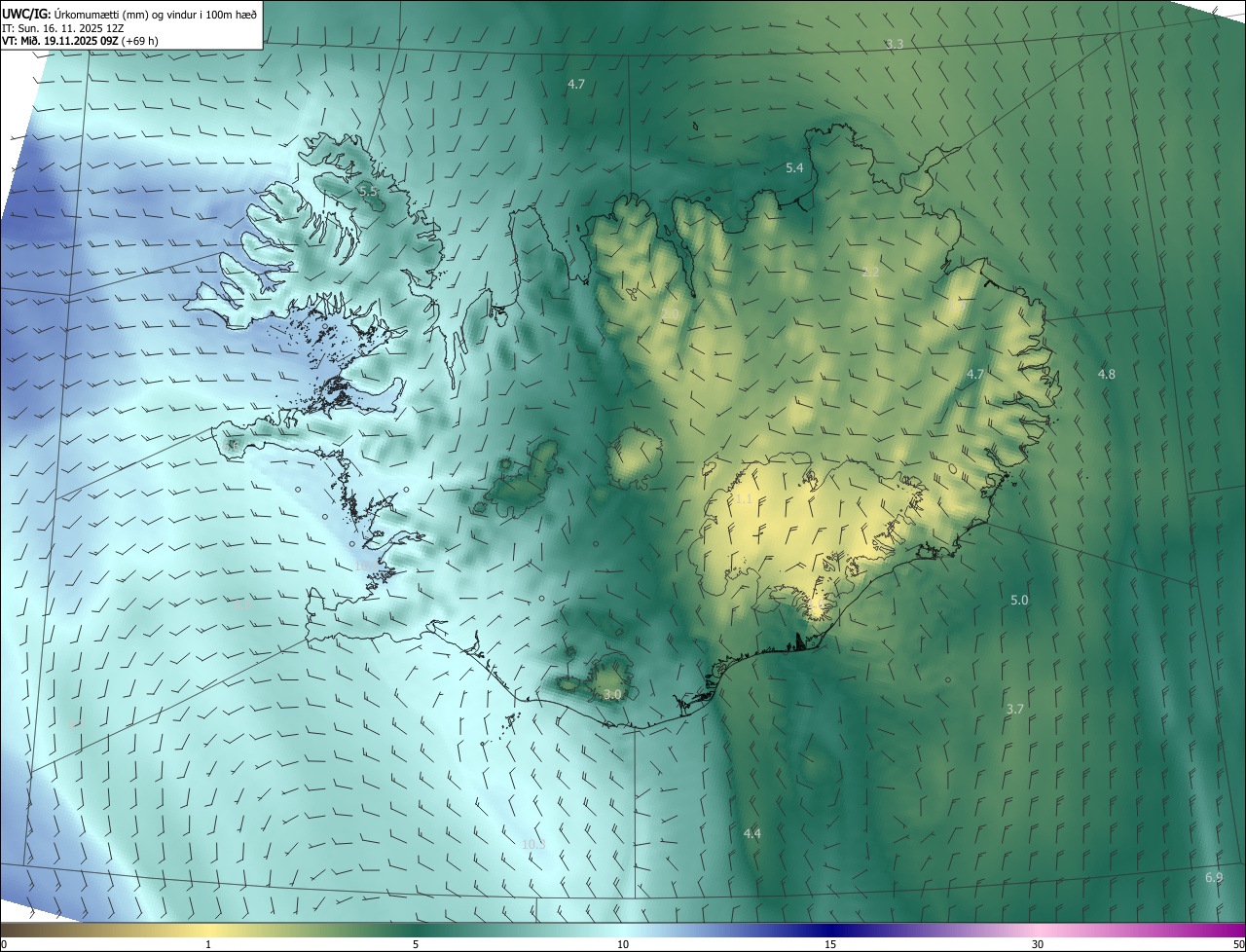
Task: Select the 3.7 value label on the map
Action: [1014, 709]
